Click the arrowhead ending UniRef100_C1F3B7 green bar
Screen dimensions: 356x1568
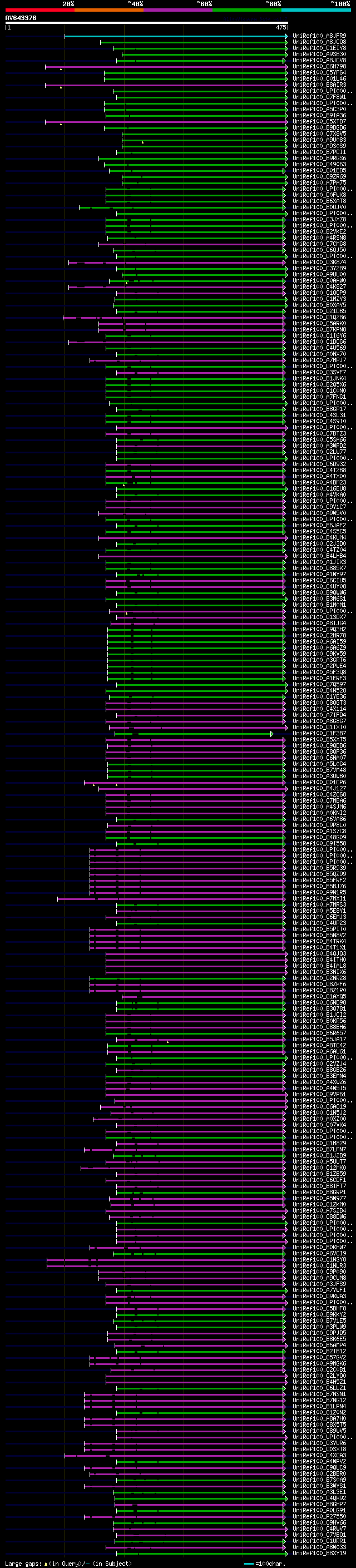272,734
